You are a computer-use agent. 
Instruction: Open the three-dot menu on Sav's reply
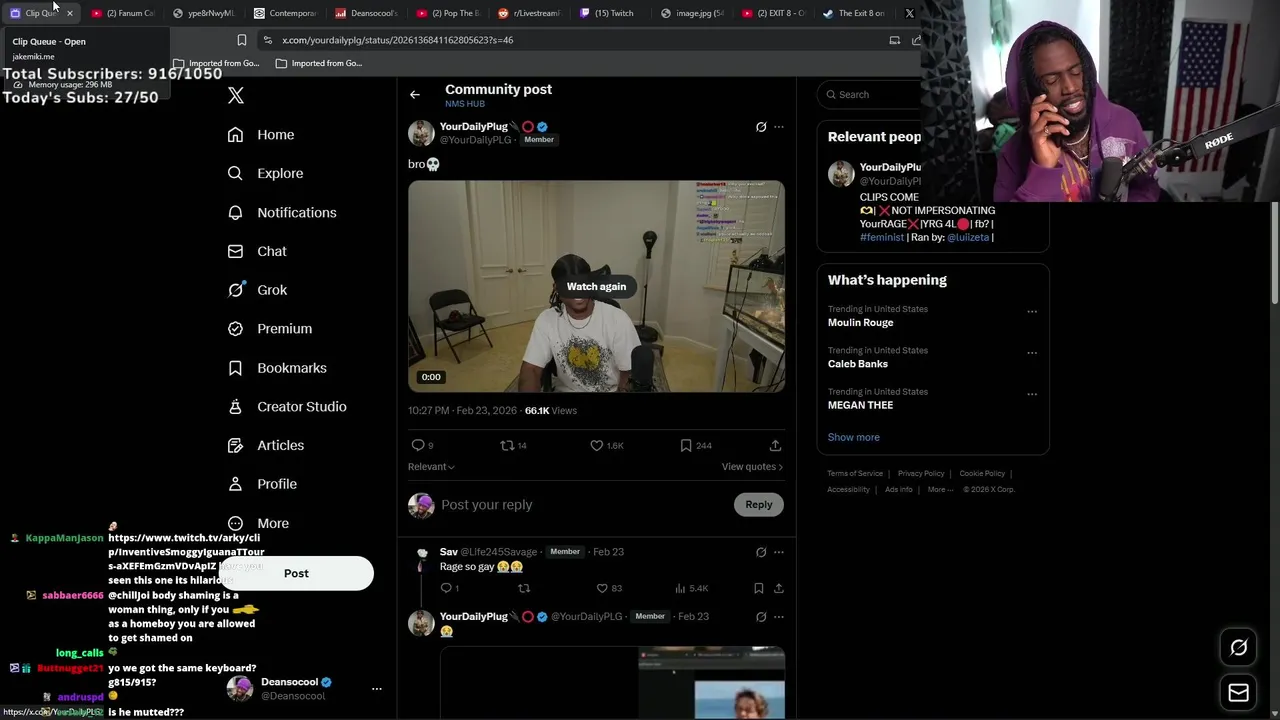tap(779, 552)
